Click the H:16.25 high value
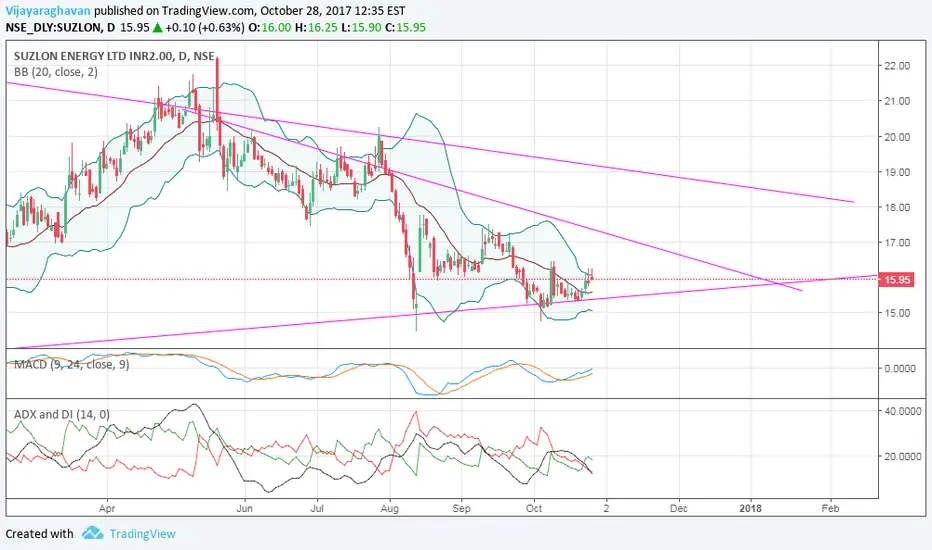The width and height of the screenshot is (932, 550). click(x=316, y=27)
